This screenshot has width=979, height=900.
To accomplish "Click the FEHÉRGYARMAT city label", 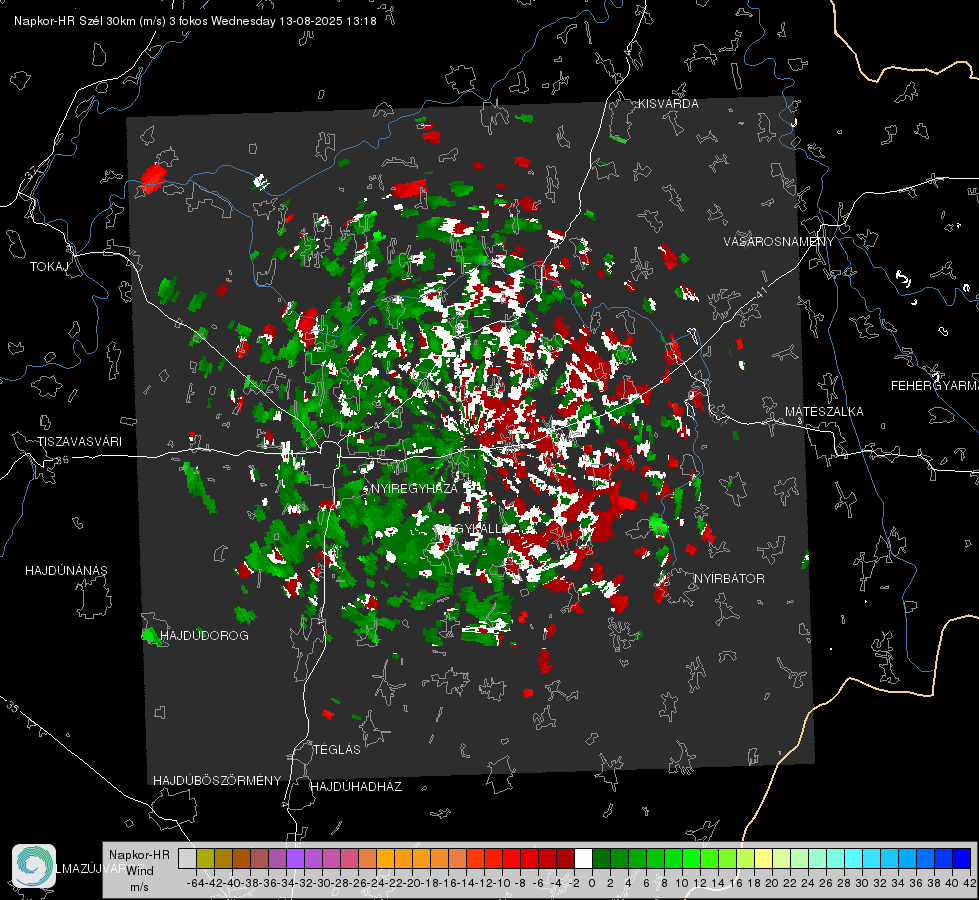I will pyautogui.click(x=935, y=386).
